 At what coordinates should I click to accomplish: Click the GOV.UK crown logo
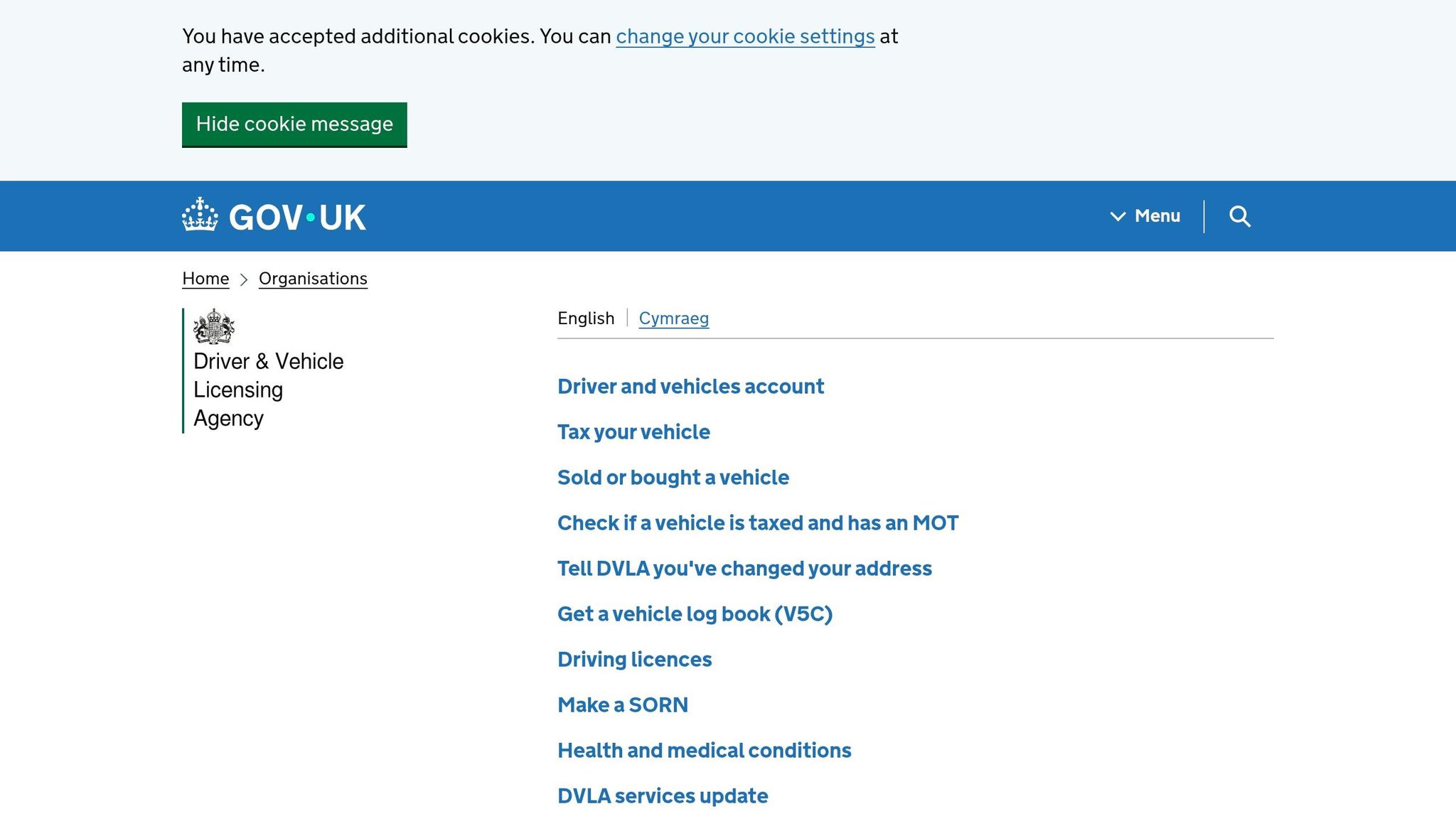200,215
